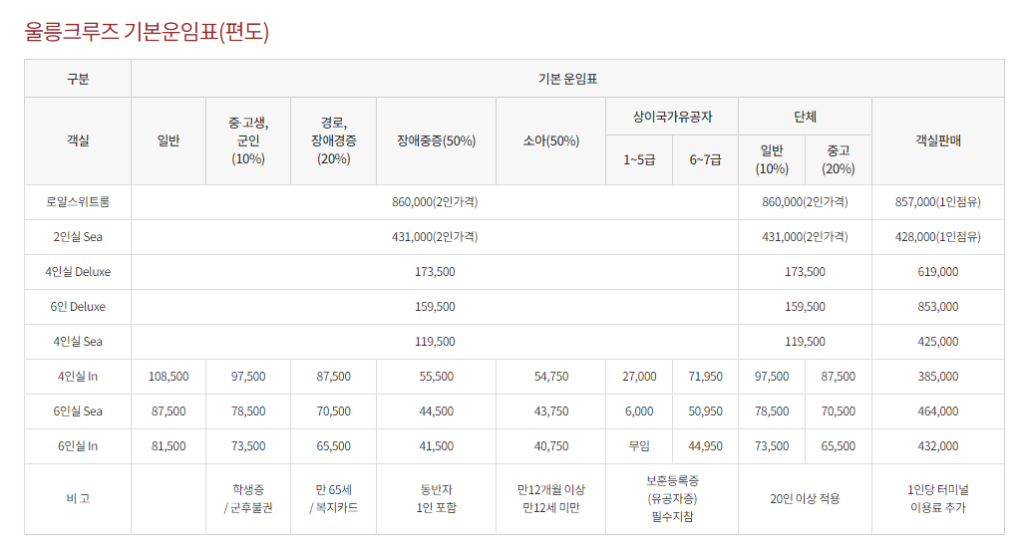Click the '학생증 / 군후불권' note

(x=248, y=499)
